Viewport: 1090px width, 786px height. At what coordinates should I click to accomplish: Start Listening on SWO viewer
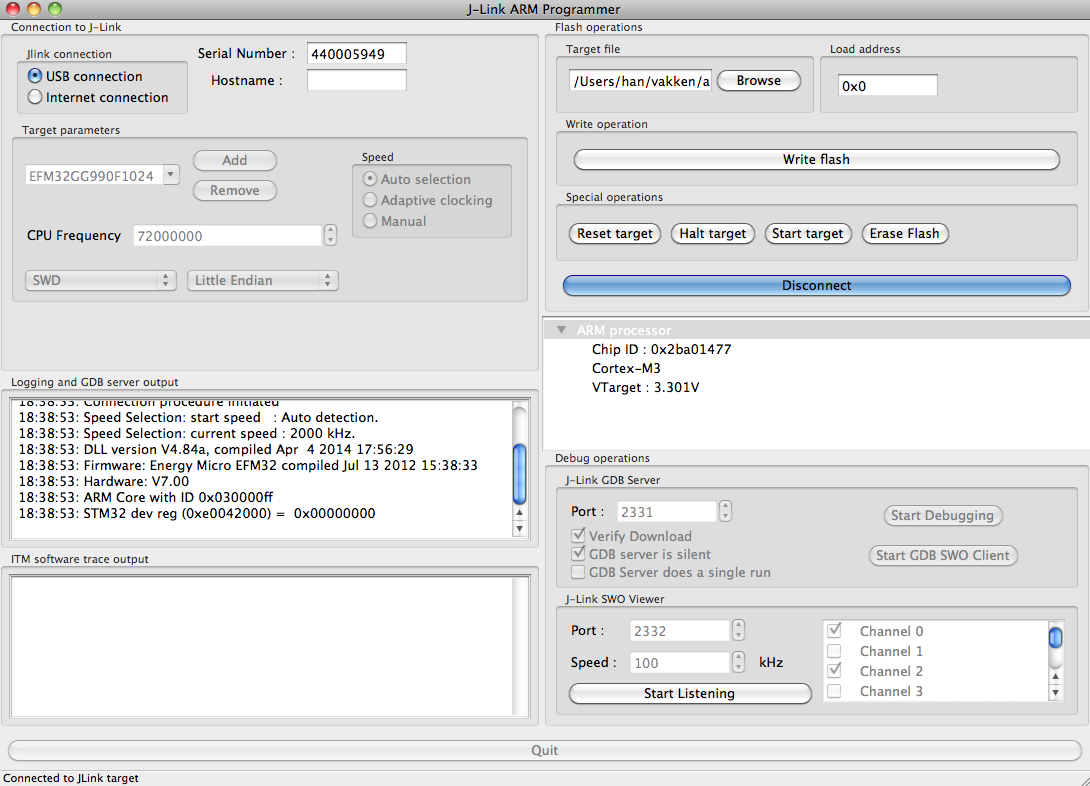tap(690, 694)
